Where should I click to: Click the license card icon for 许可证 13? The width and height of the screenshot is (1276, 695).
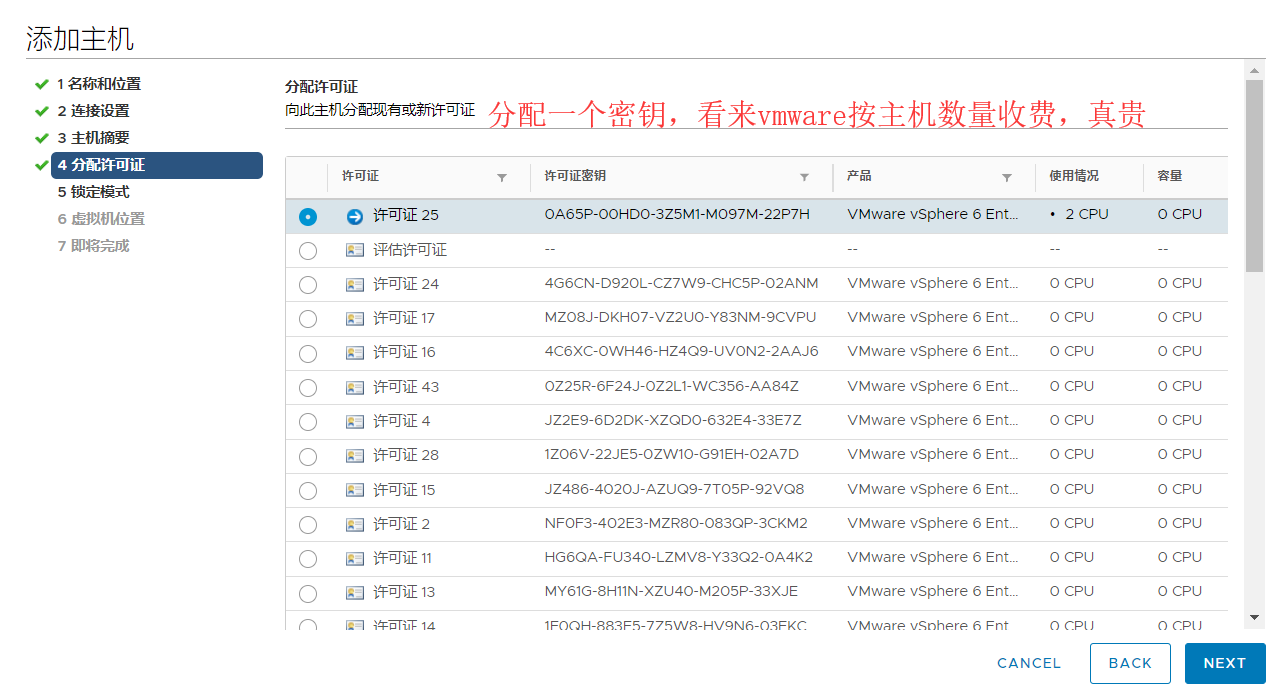(x=355, y=593)
